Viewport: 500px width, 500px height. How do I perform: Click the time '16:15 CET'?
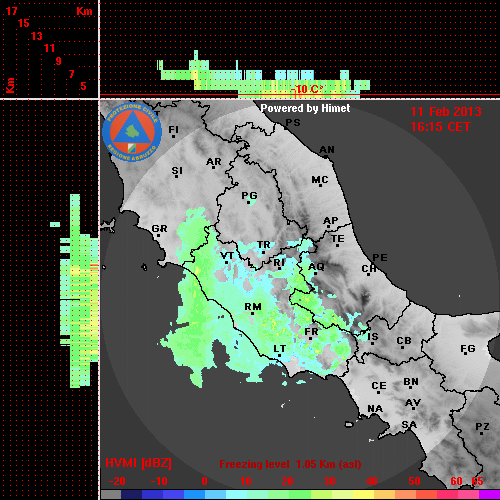tap(440, 127)
